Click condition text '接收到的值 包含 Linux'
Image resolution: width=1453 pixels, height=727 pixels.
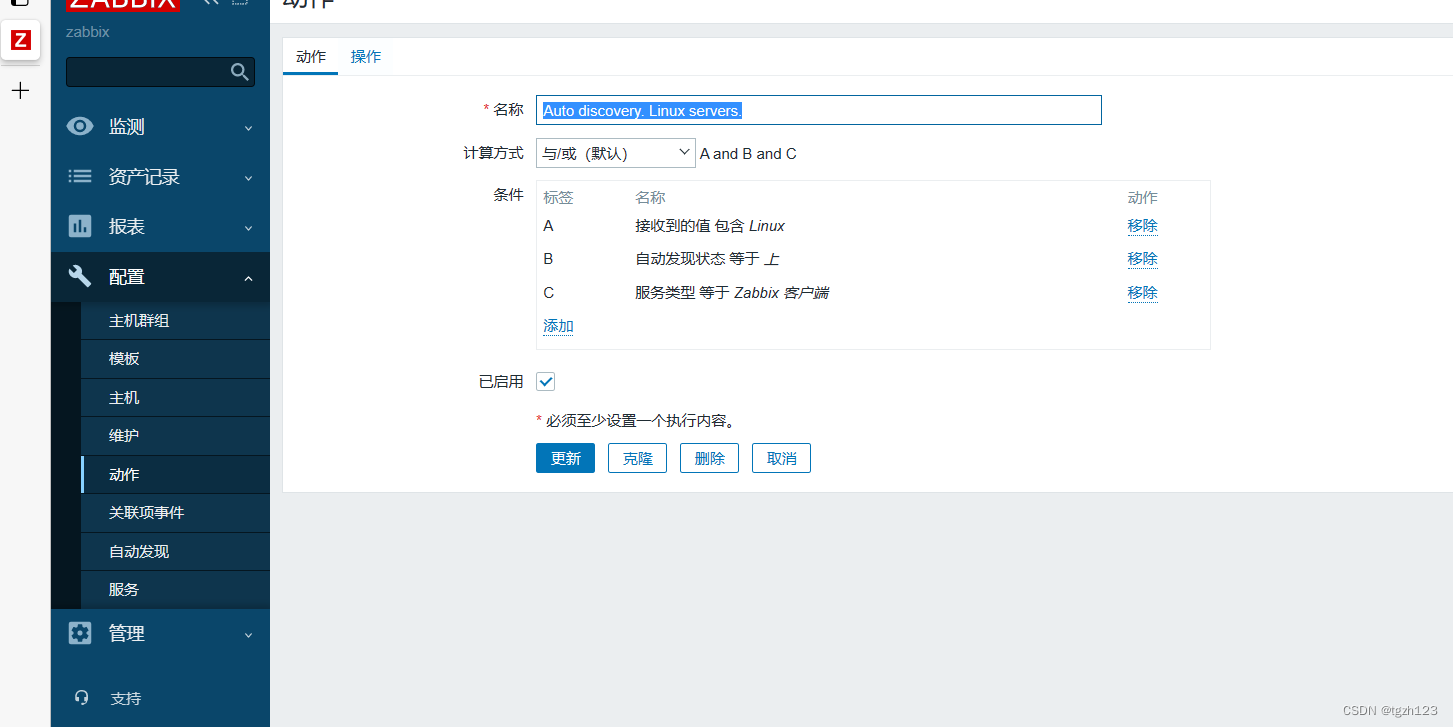(x=710, y=226)
